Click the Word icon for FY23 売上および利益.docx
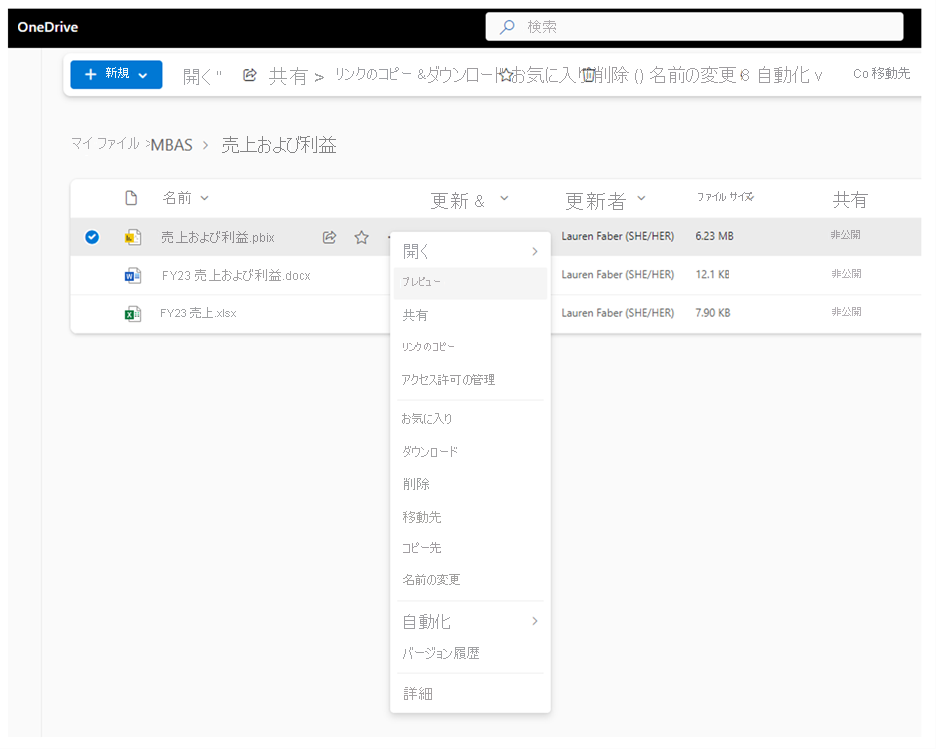This screenshot has width=936, height=749. (132, 275)
